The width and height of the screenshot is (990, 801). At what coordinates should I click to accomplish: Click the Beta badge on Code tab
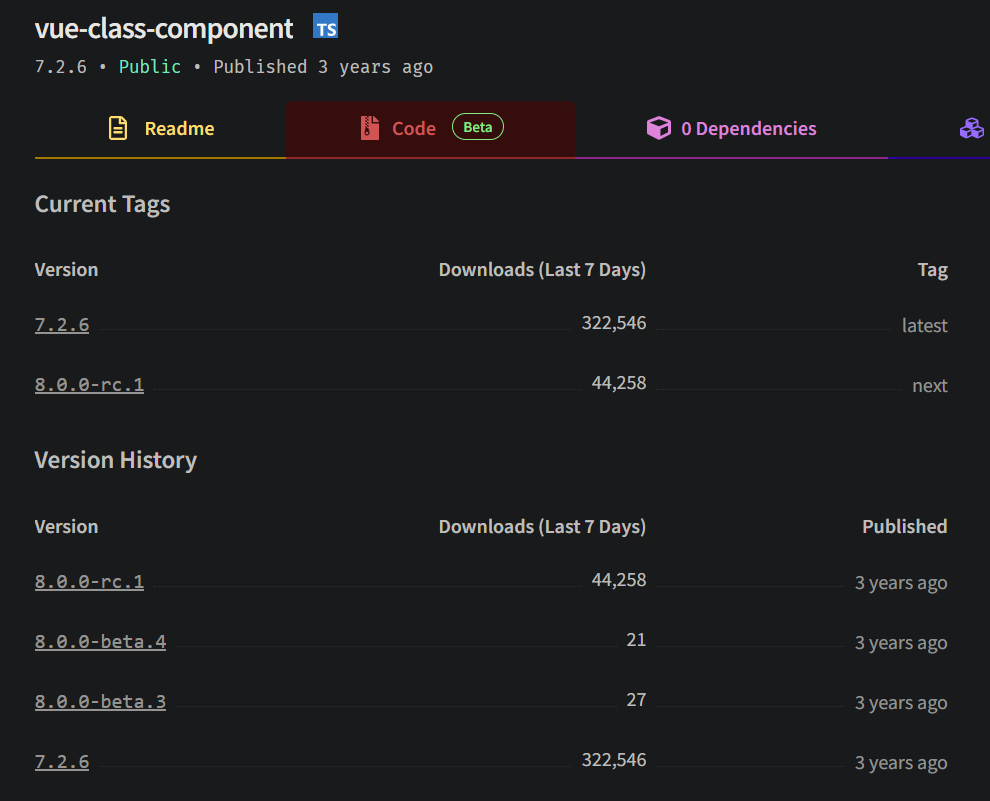pos(478,127)
